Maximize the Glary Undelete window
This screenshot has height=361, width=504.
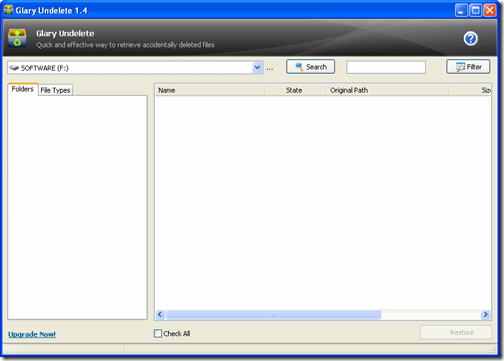pos(475,10)
